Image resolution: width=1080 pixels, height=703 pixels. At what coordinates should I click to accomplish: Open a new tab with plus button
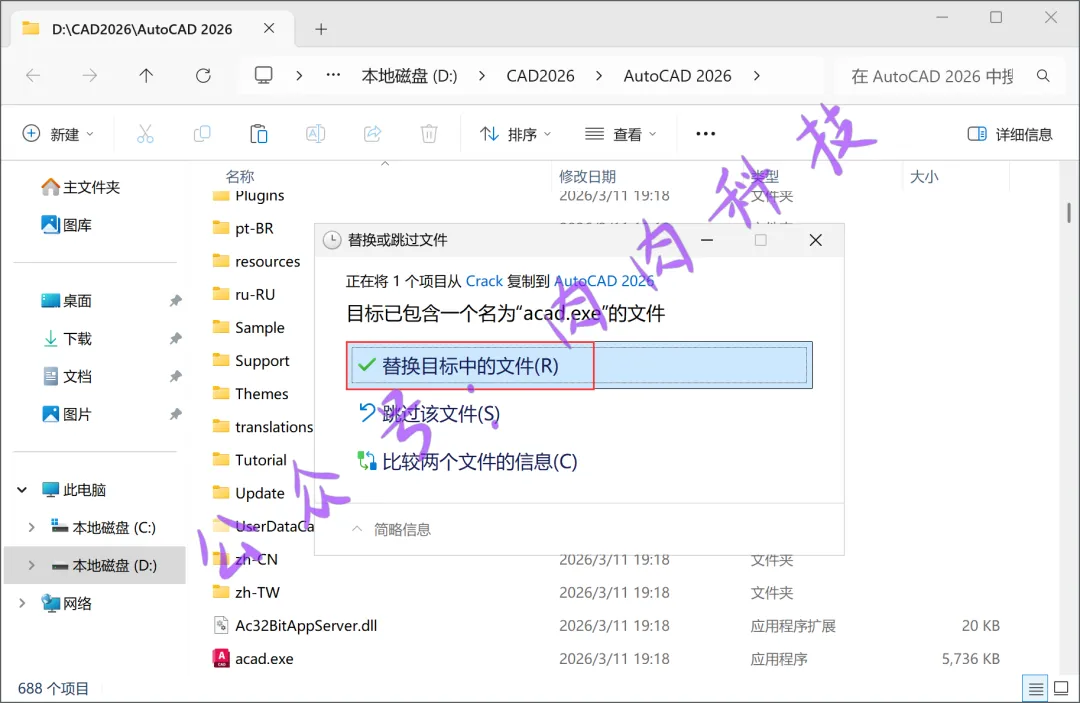click(321, 29)
